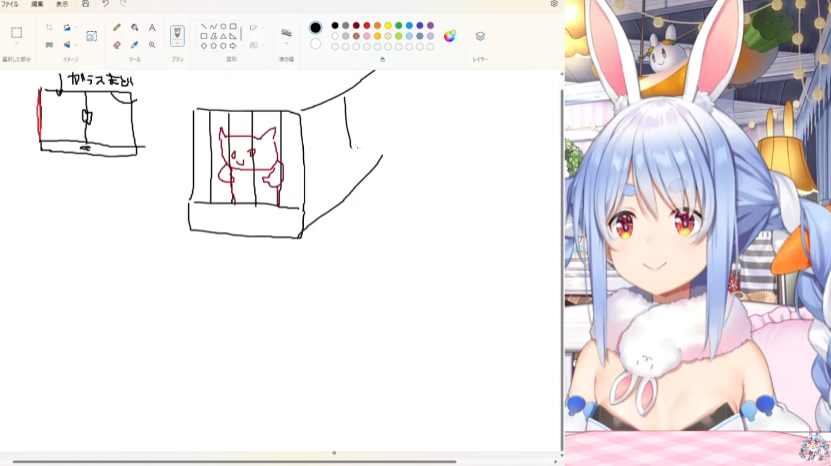831x466 pixels.
Task: Expand the Brush type dropdown
Action: [177, 44]
